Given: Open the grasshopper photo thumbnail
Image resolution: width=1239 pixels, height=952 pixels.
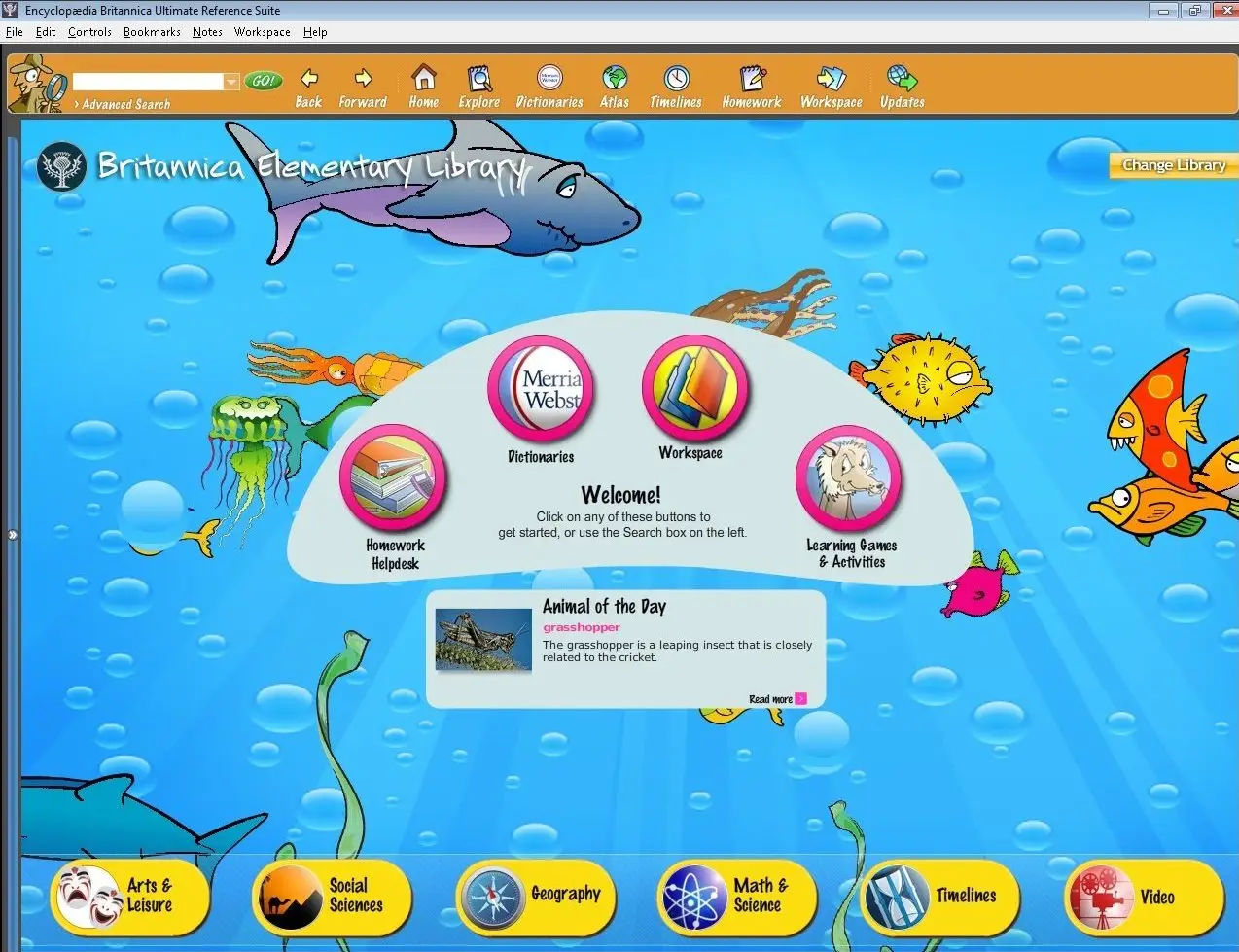Looking at the screenshot, I should click(x=483, y=640).
